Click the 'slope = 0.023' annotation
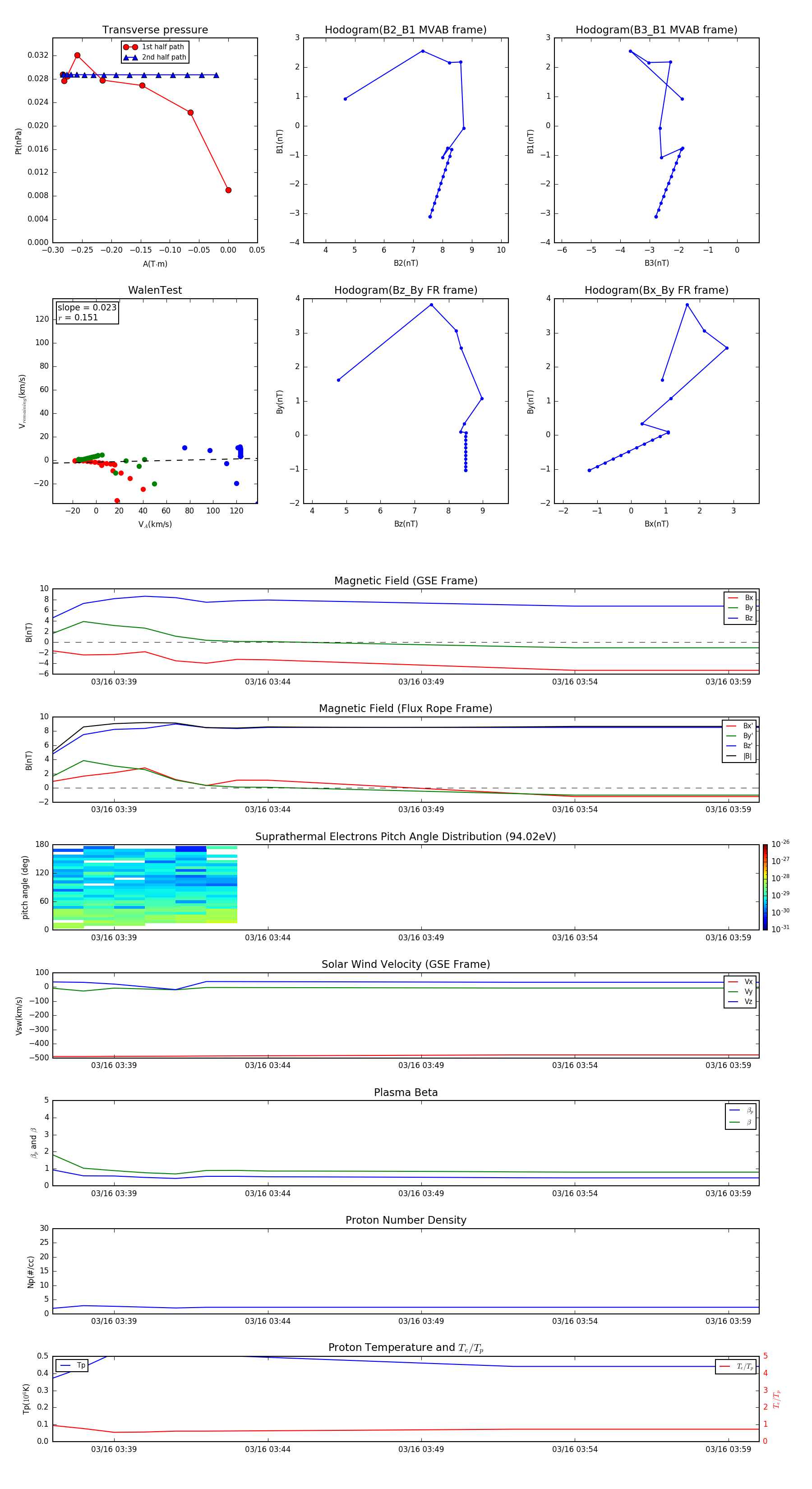 click(87, 308)
